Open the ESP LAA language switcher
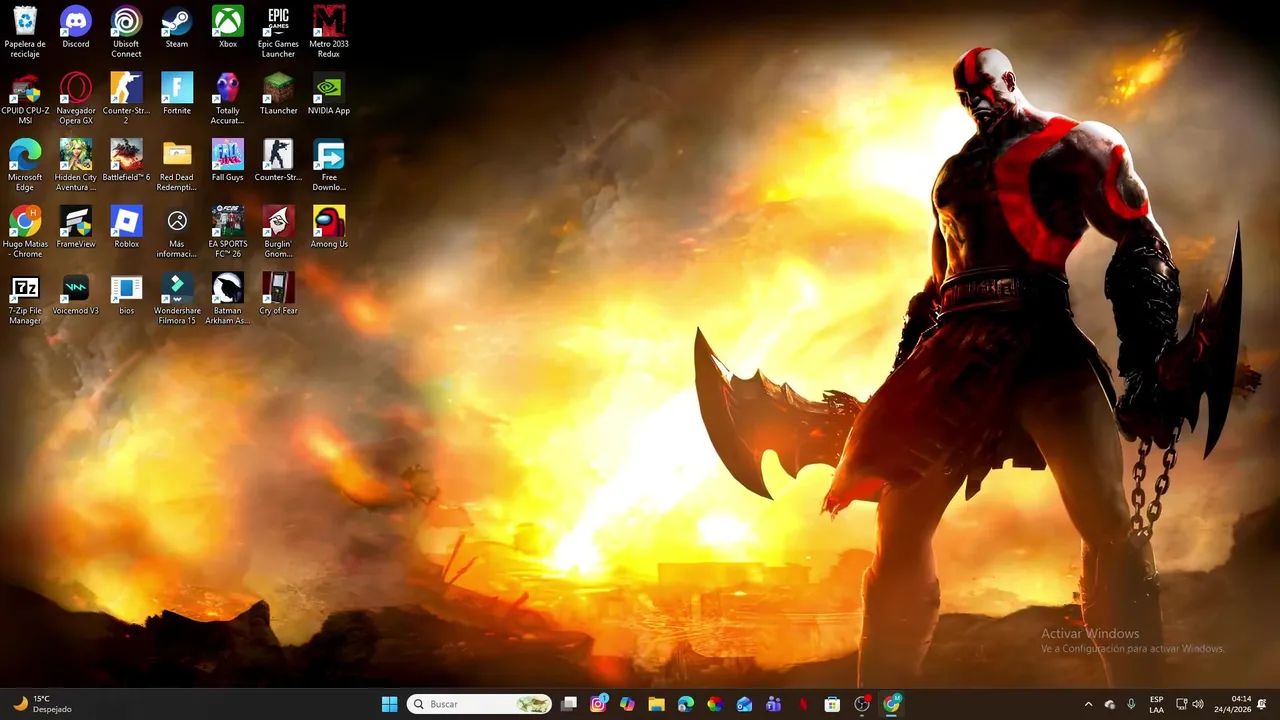The width and height of the screenshot is (1280, 720). click(1157, 704)
